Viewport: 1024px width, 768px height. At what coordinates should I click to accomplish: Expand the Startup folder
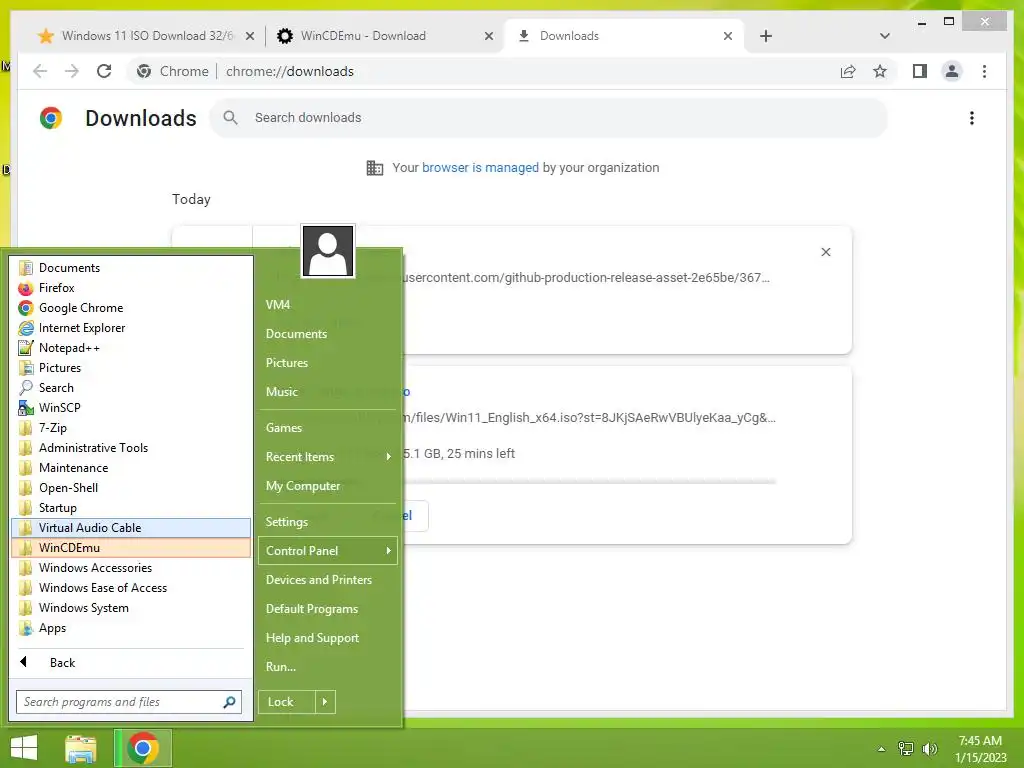click(x=131, y=507)
